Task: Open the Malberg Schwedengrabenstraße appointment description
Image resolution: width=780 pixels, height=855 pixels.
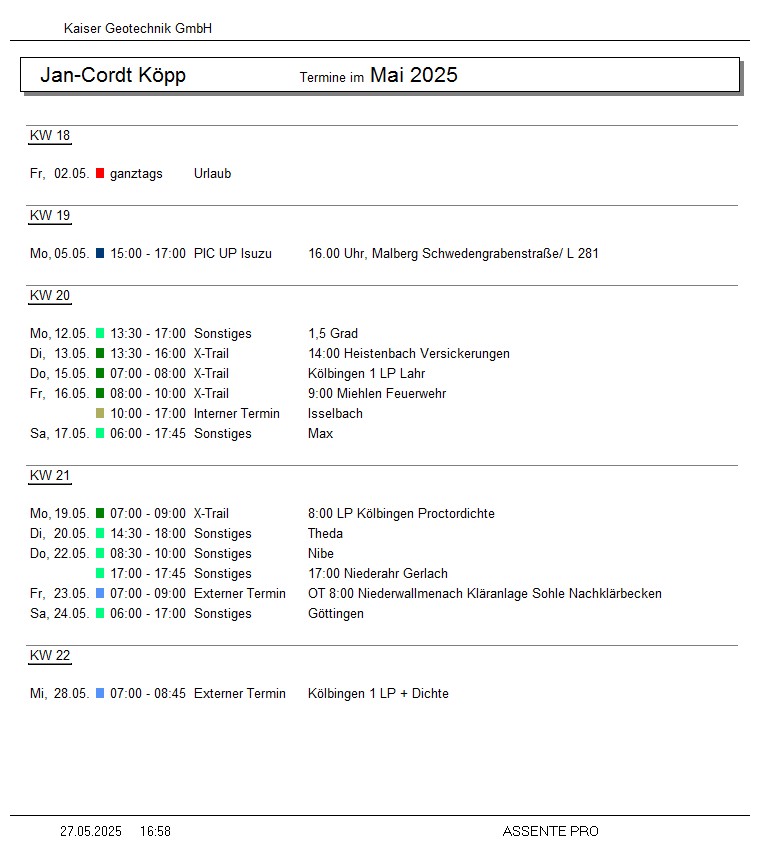Action: [x=453, y=254]
